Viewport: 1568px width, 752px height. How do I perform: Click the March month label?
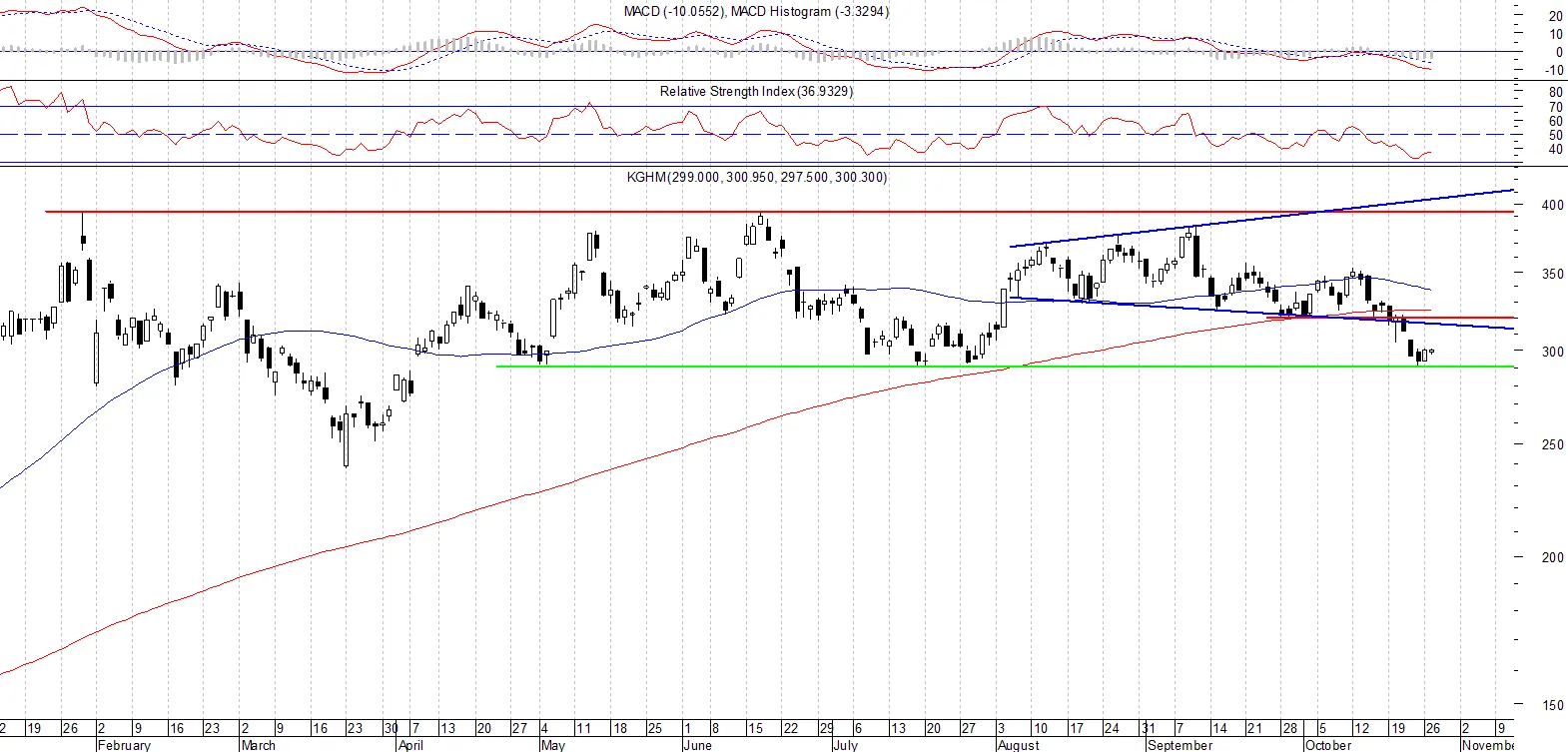tap(258, 745)
